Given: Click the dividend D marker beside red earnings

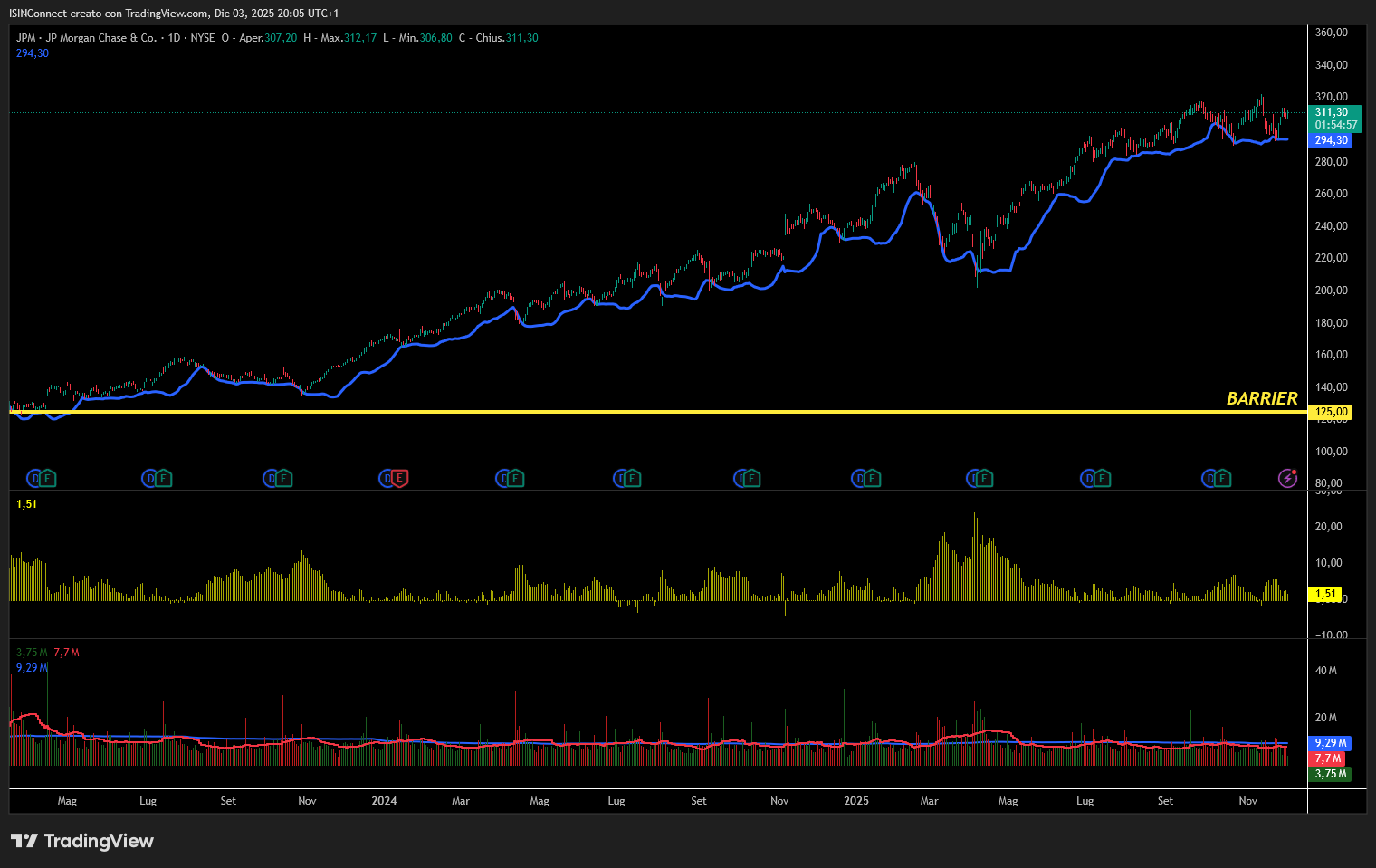Looking at the screenshot, I should 387,478.
